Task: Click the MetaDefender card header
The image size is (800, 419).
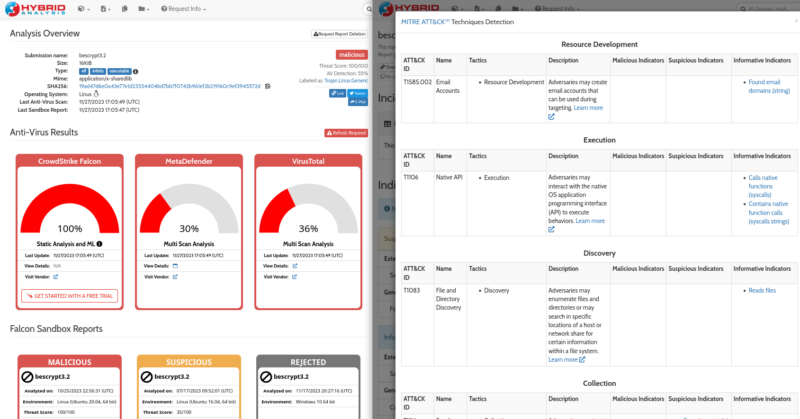Action: coord(189,161)
